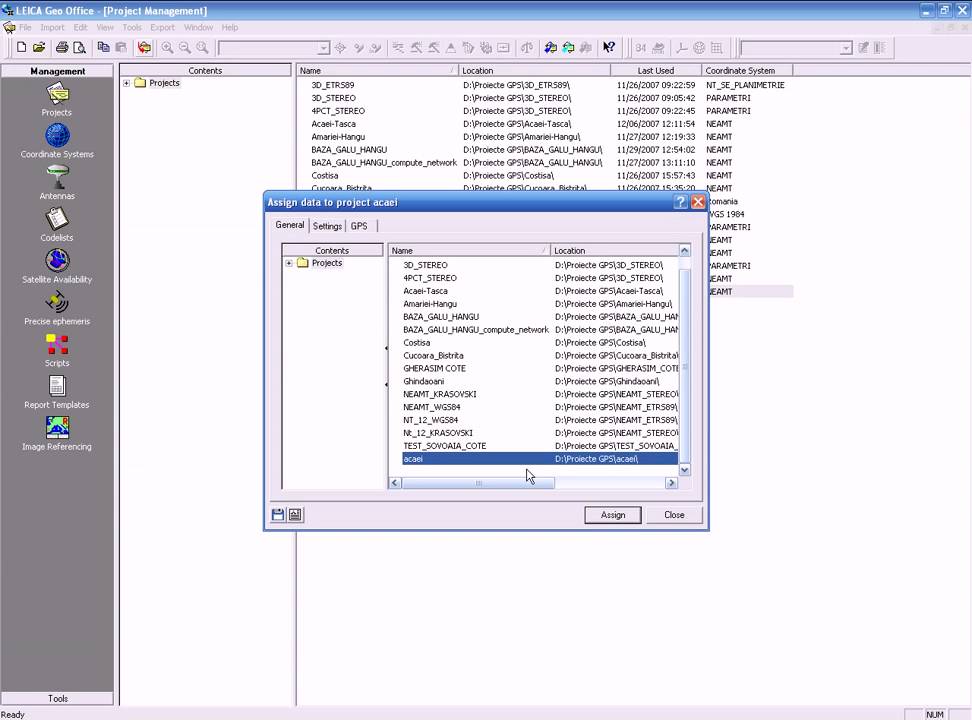The width and height of the screenshot is (972, 720).
Task: Click the Zoom Out magnifier icon
Action: (185, 48)
